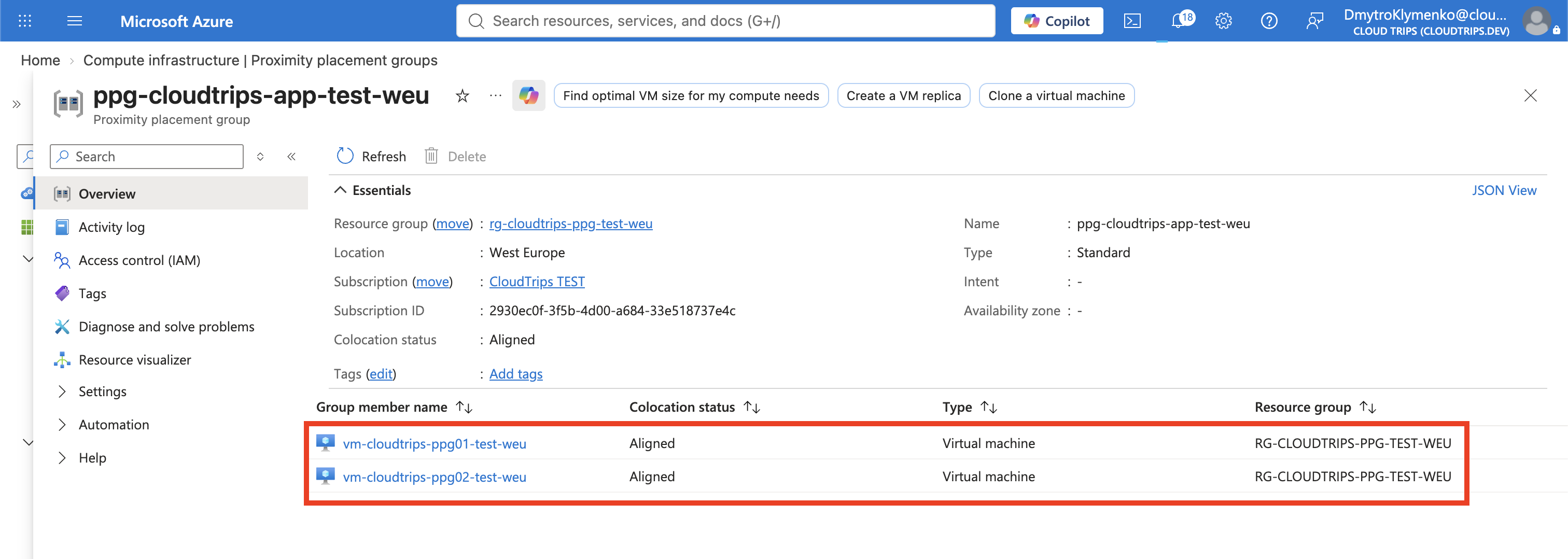Click move link next to Resource group
Image resolution: width=1568 pixels, height=559 pixels.
(452, 223)
